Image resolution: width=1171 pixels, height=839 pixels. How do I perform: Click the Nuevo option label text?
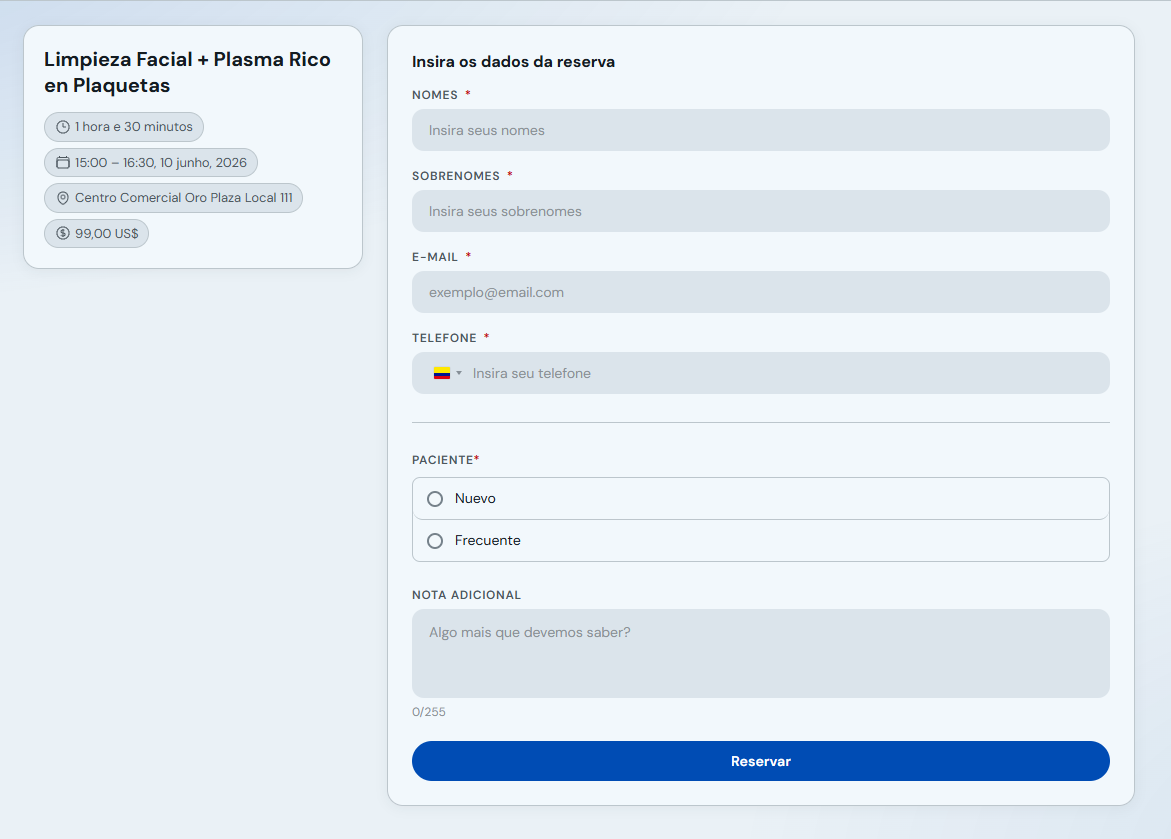(475, 499)
